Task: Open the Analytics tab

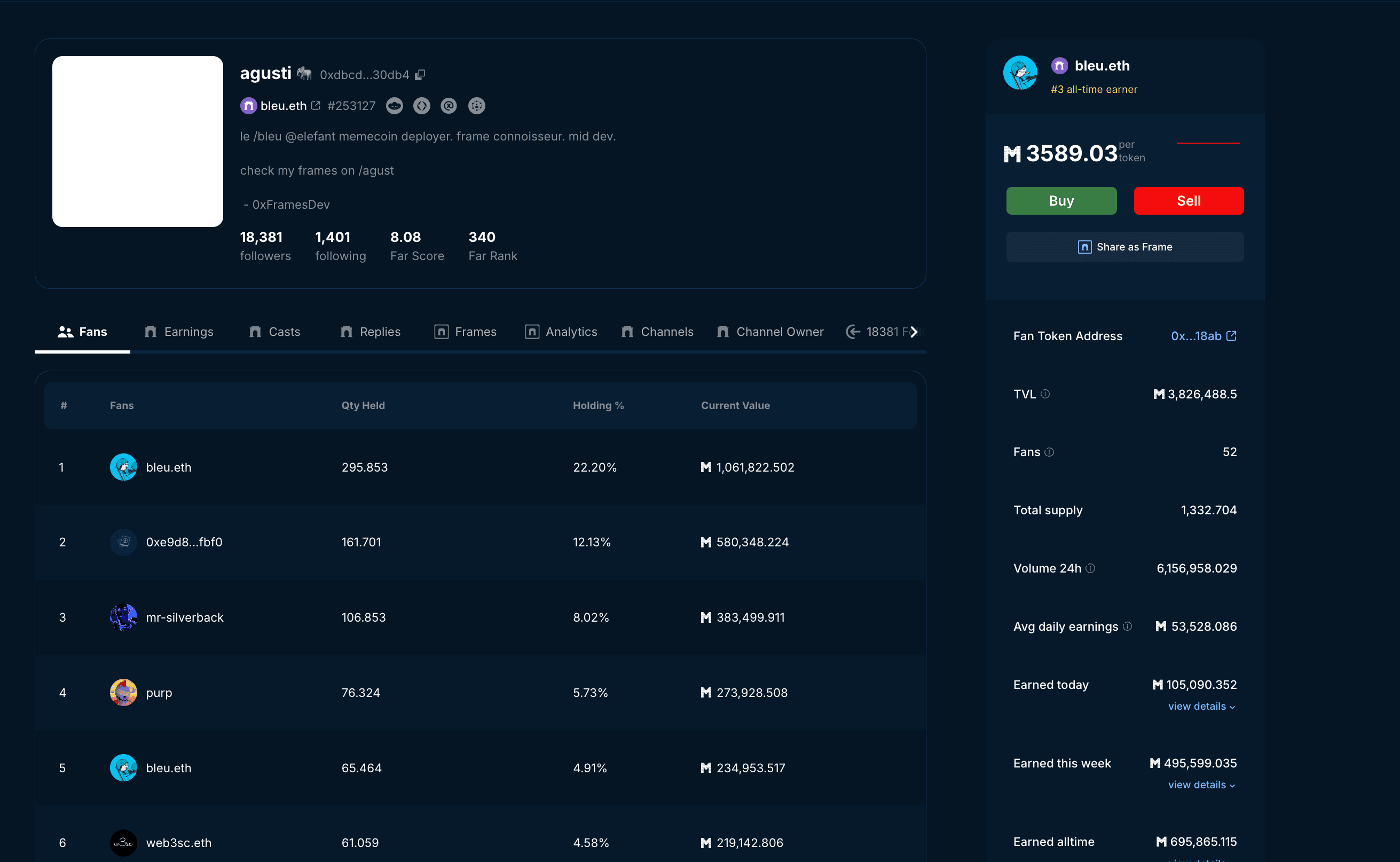Action: point(561,332)
